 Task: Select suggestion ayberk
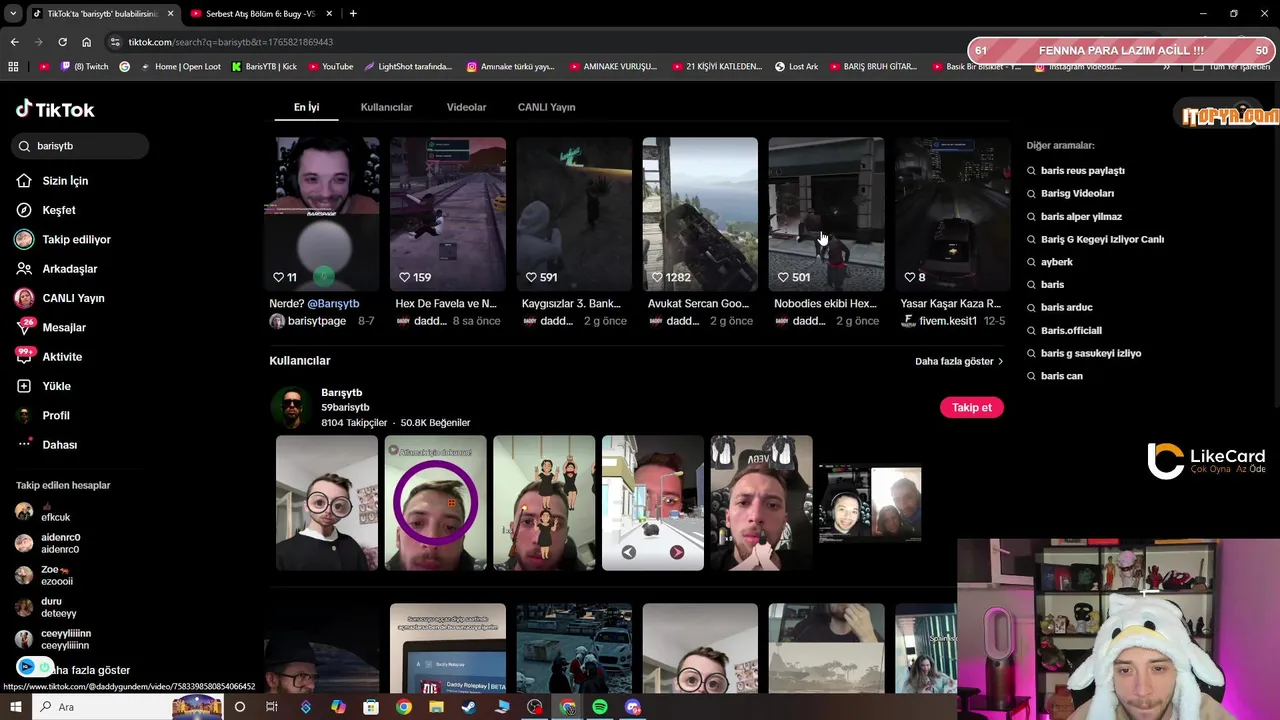coord(1056,262)
